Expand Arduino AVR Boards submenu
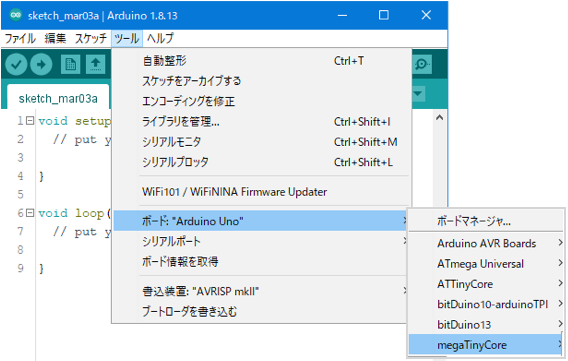Screen dimensions: 568x361 coord(486,243)
